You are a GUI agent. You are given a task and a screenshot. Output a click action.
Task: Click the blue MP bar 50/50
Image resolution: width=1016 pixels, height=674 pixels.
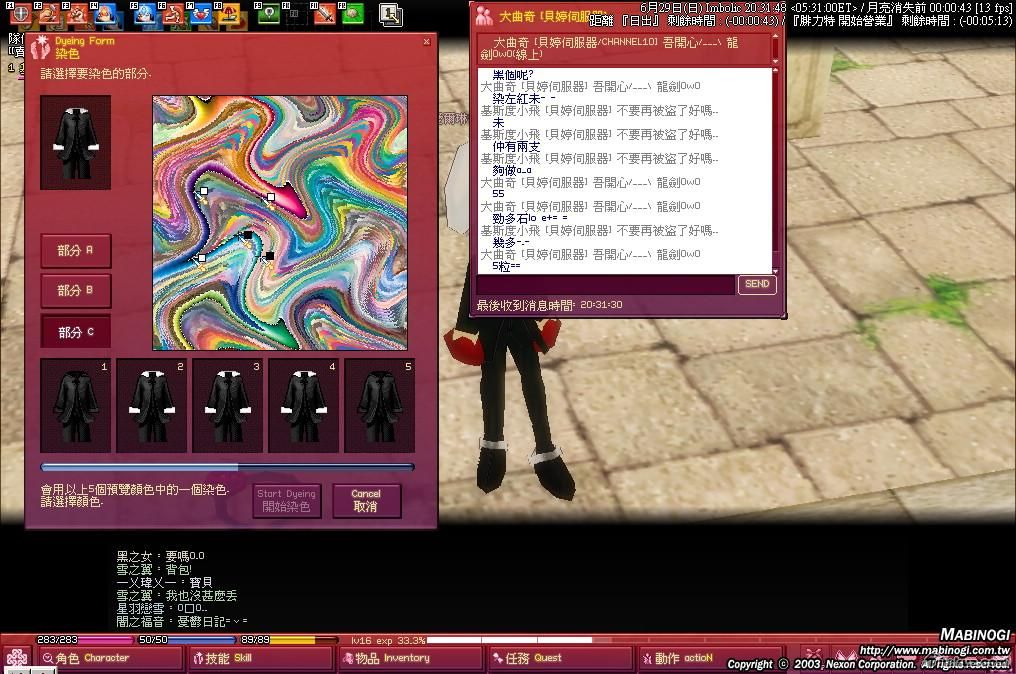pos(186,640)
